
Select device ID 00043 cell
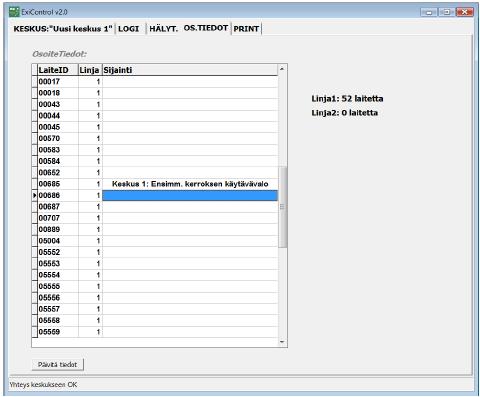[x=58, y=104]
